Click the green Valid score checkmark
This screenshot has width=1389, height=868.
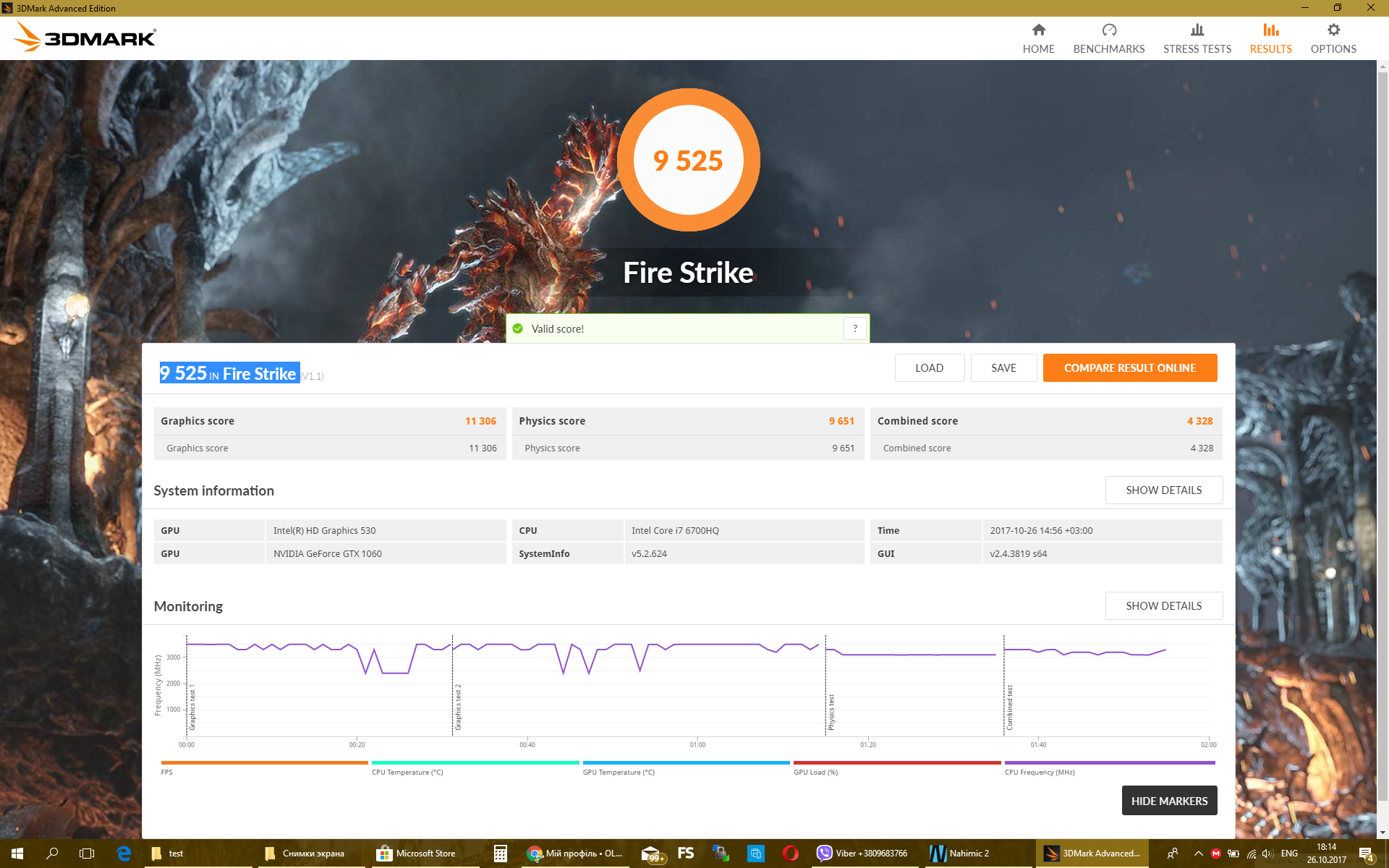tap(518, 328)
